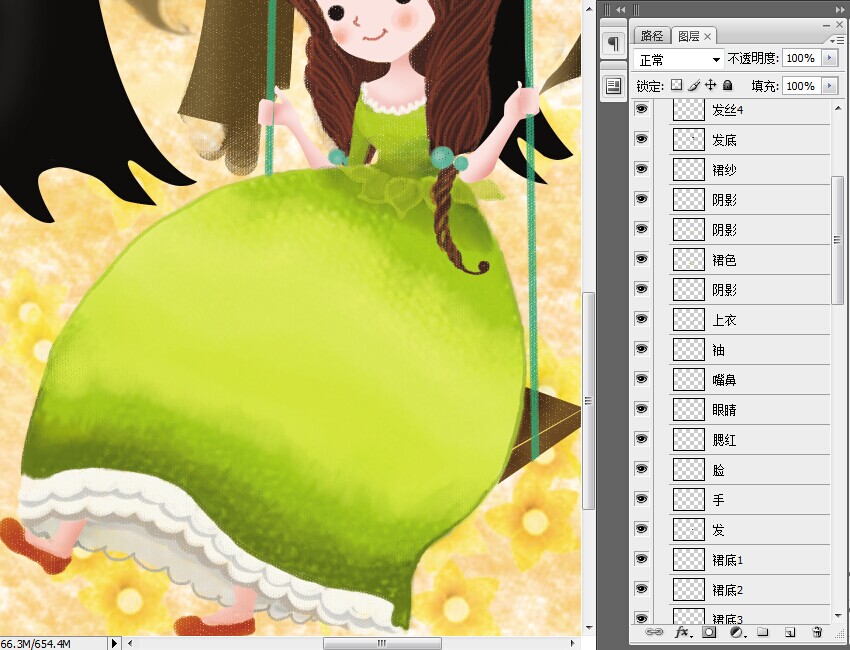Click the 填充 100% field

[801, 86]
